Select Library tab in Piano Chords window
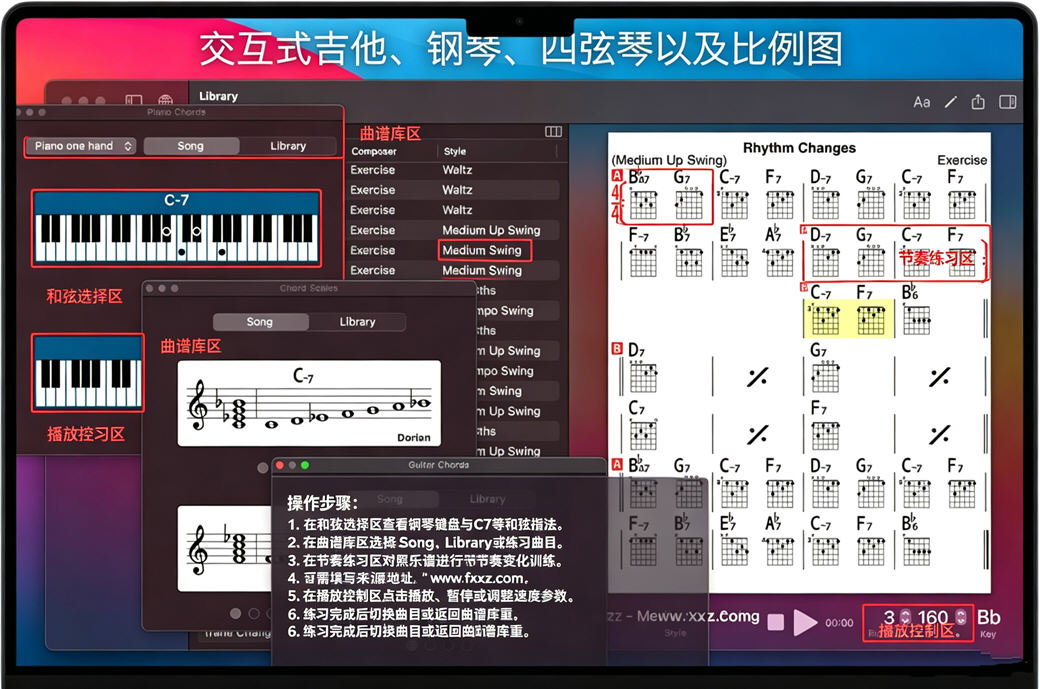This screenshot has width=1040, height=689. [x=288, y=146]
